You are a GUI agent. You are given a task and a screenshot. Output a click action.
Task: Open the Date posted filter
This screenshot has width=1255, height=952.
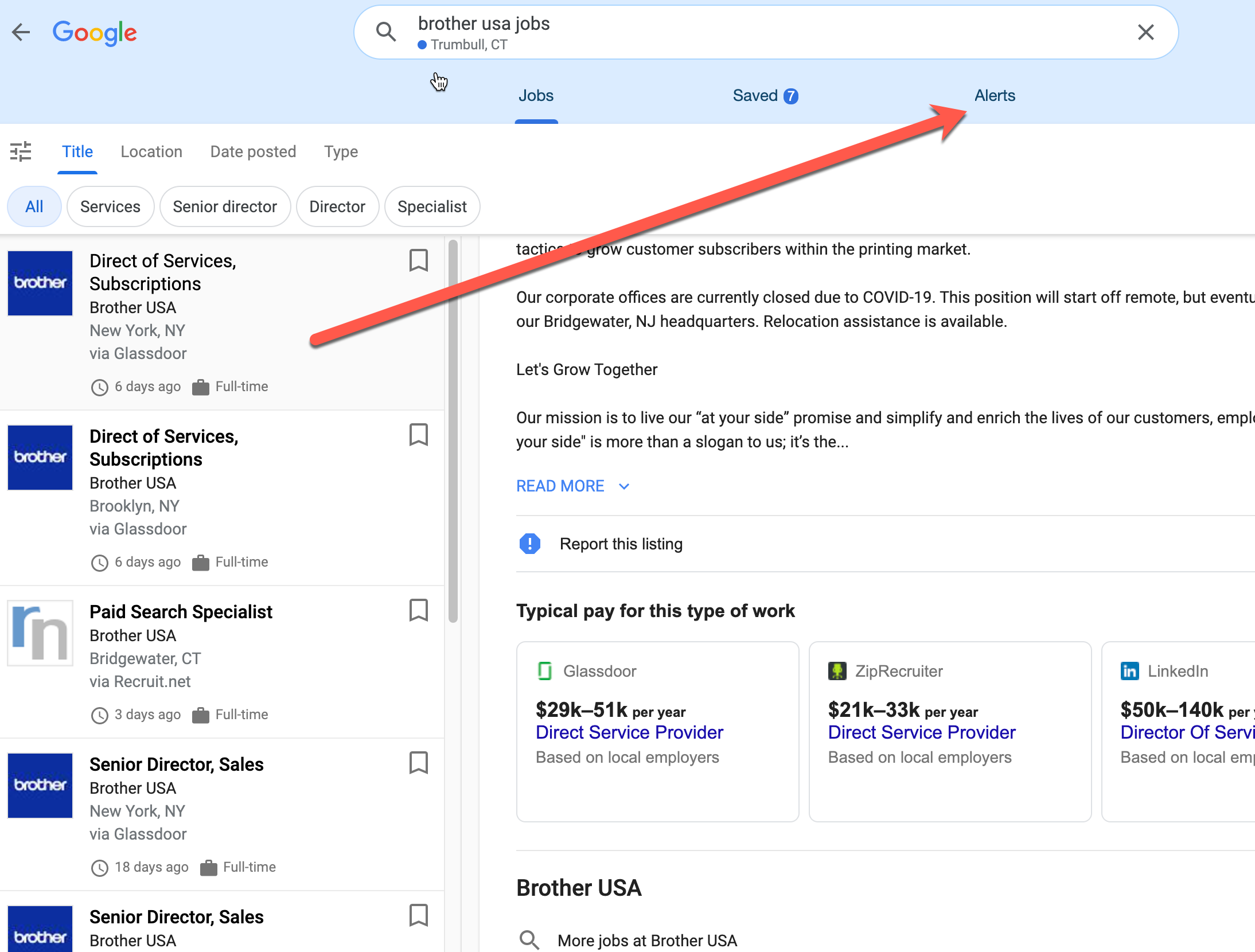(x=253, y=151)
